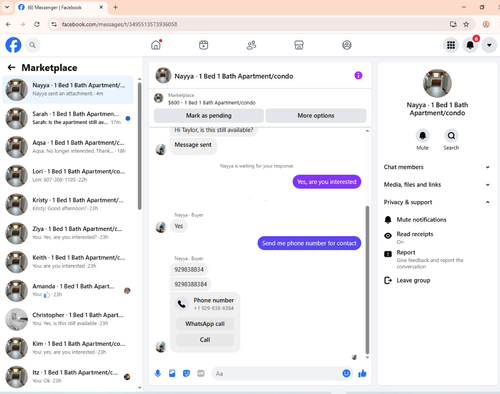500x394 pixels.
Task: Click the large apartment profile thumbnail
Action: coord(437,83)
